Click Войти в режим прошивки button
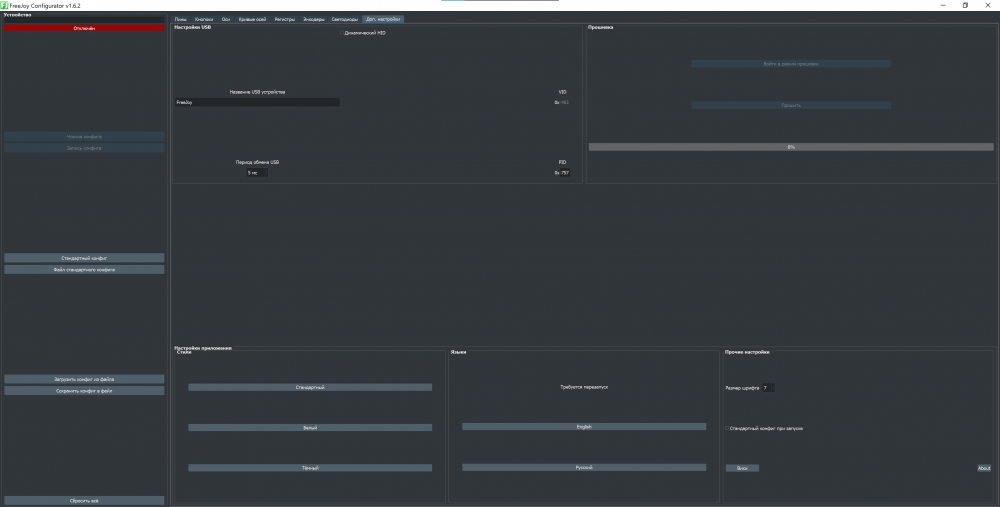1000x507 pixels. click(791, 64)
